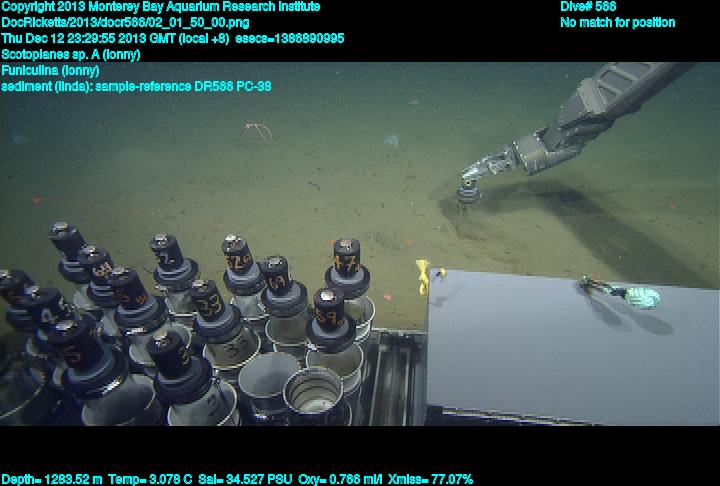Select the 'Funiculina (lonny)' annotation
The image size is (720, 486).
(50, 71)
